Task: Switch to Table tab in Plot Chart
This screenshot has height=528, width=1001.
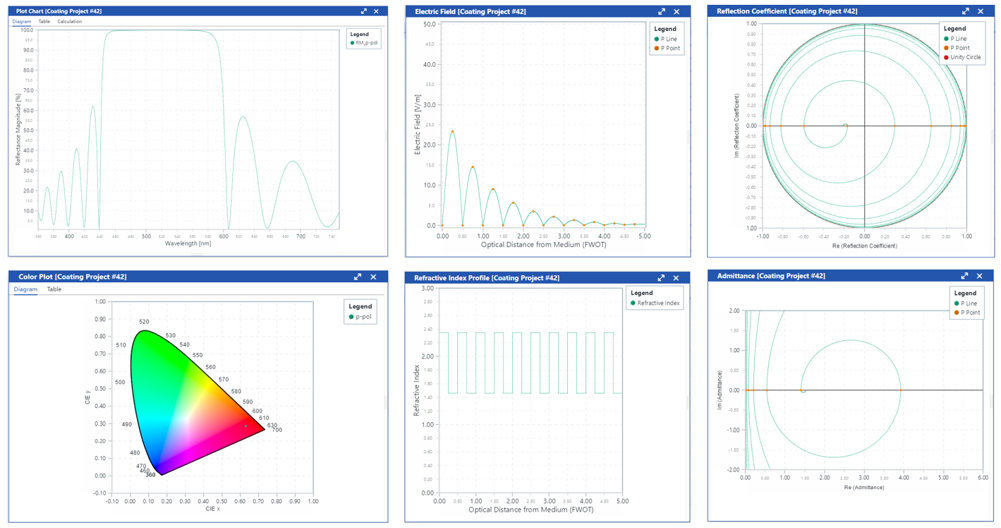Action: click(44, 21)
